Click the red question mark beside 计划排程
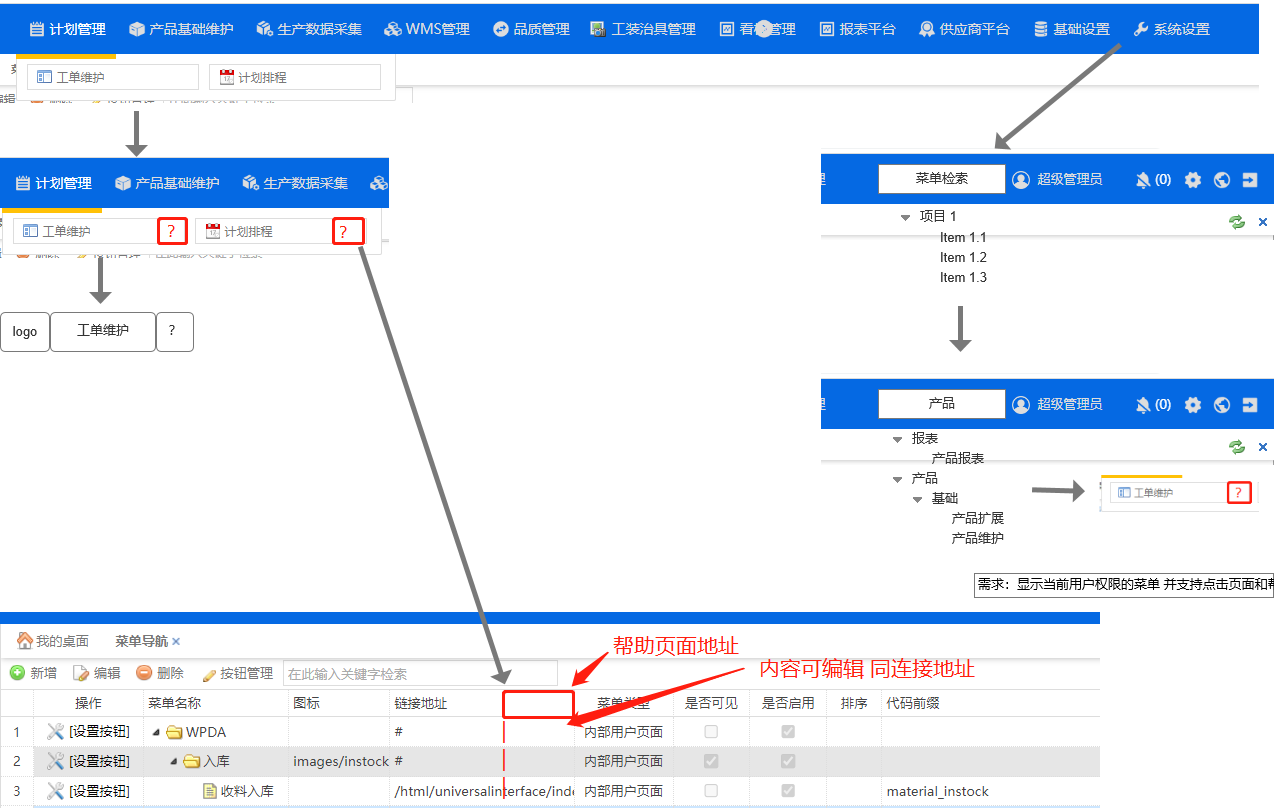 click(x=343, y=232)
